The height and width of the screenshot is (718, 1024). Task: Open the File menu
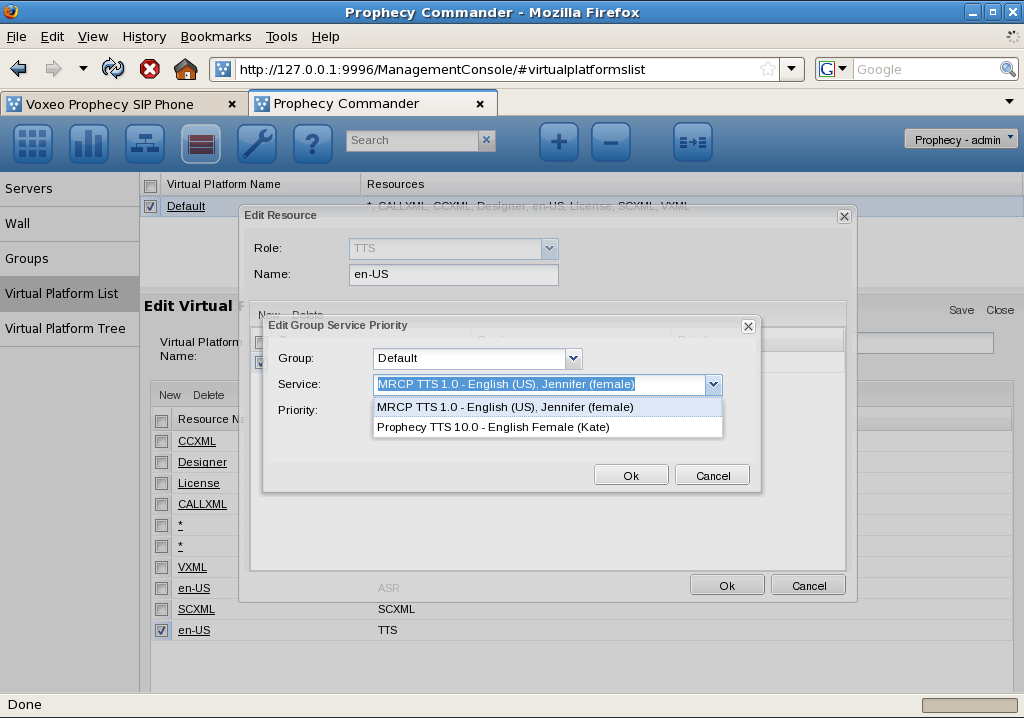(16, 37)
